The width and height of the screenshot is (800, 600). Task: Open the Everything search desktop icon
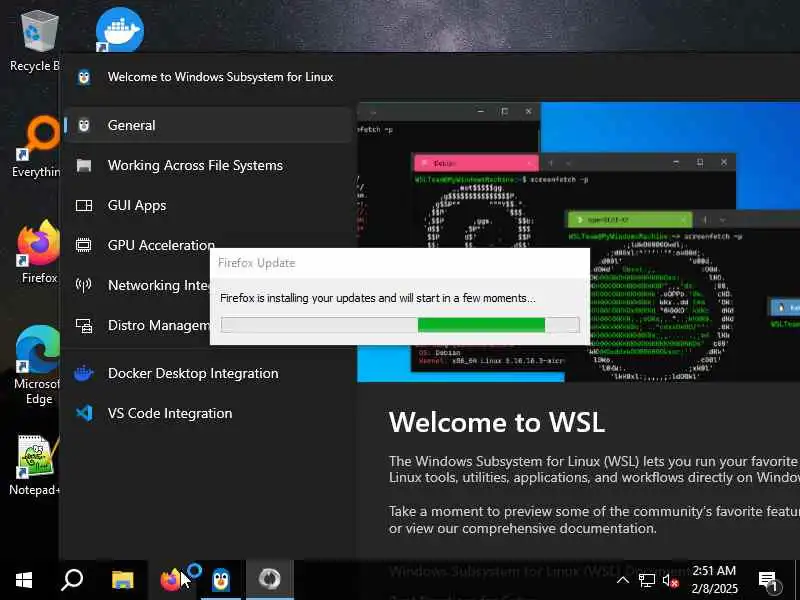pyautogui.click(x=36, y=147)
